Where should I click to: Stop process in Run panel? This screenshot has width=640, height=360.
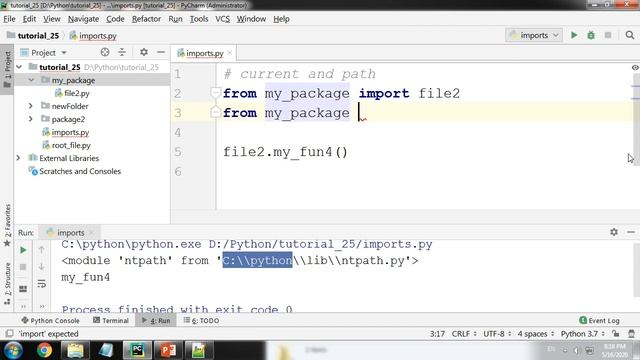23,267
